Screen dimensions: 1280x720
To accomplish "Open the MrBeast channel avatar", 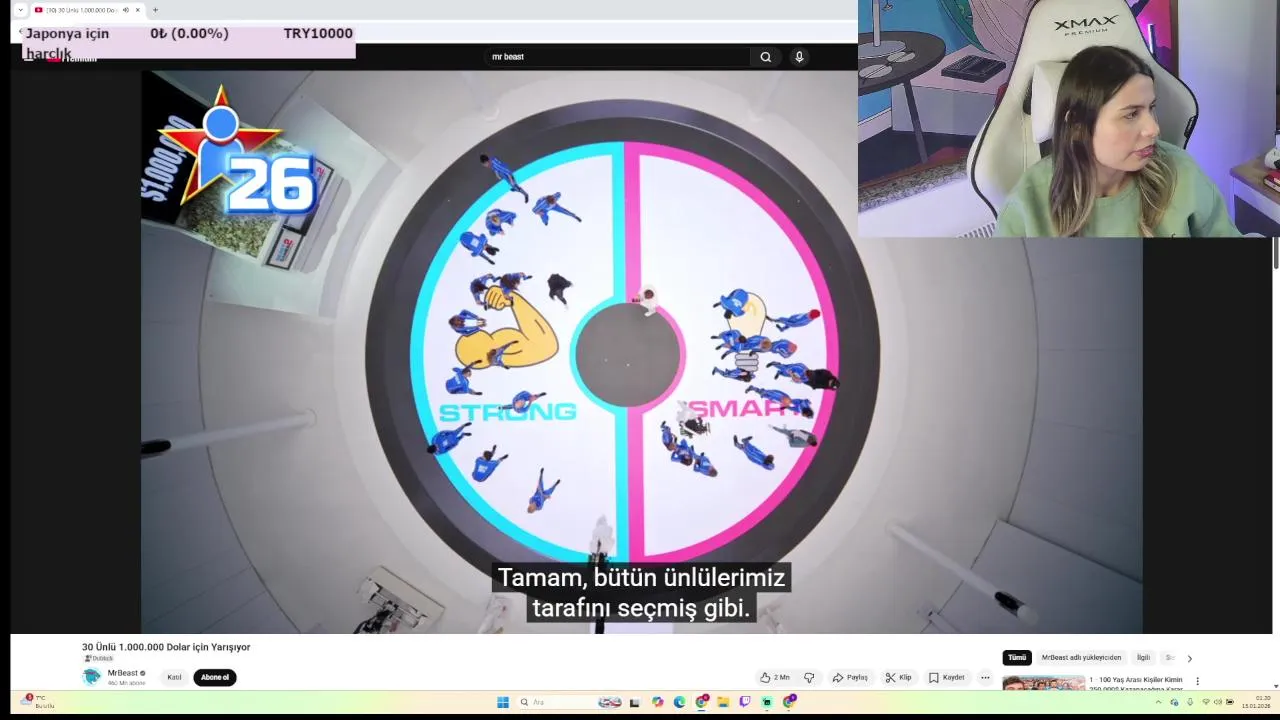I will 92,677.
